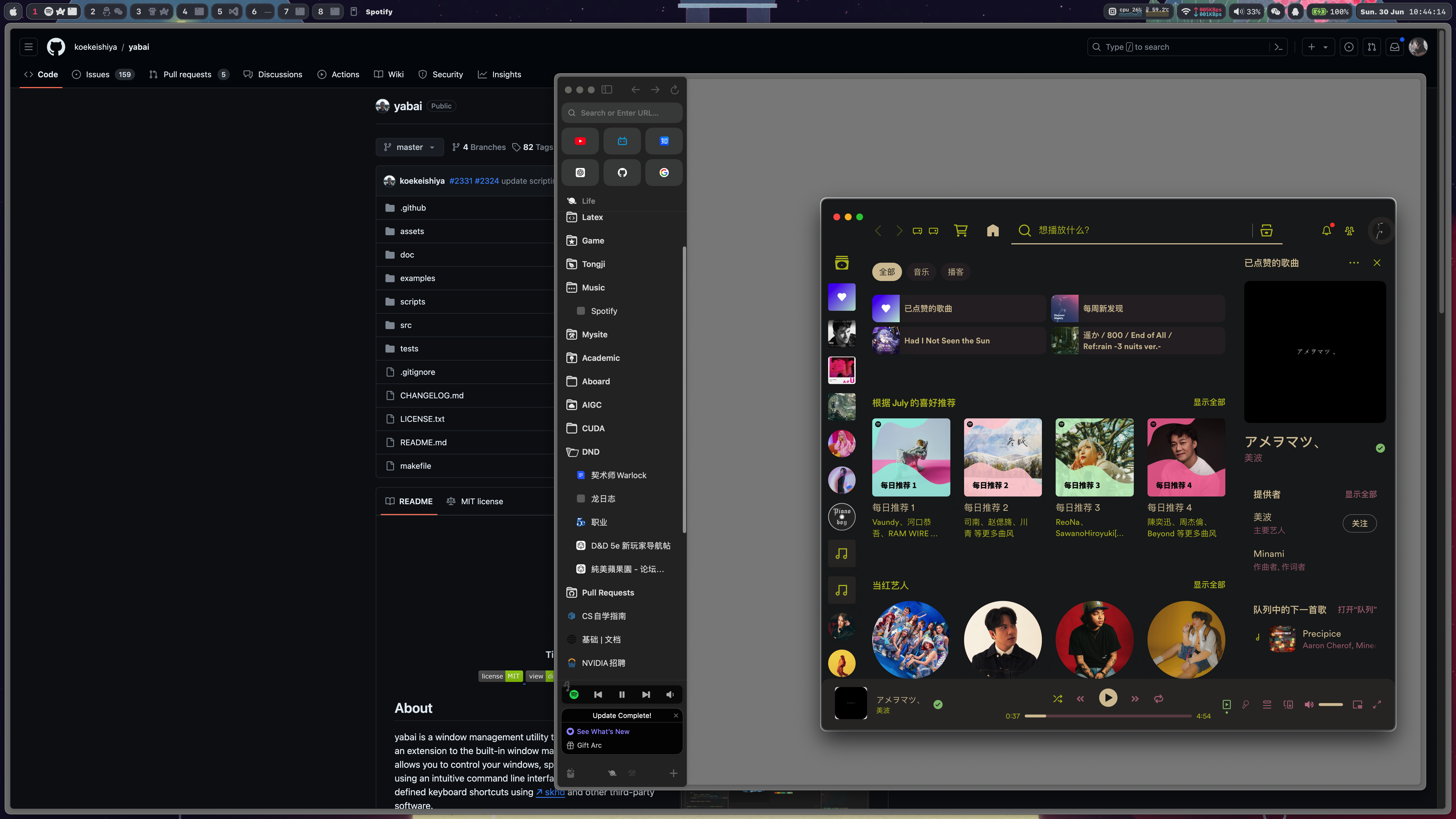Open the Spotify queue icon
This screenshot has height=819, width=1456.
(1267, 704)
